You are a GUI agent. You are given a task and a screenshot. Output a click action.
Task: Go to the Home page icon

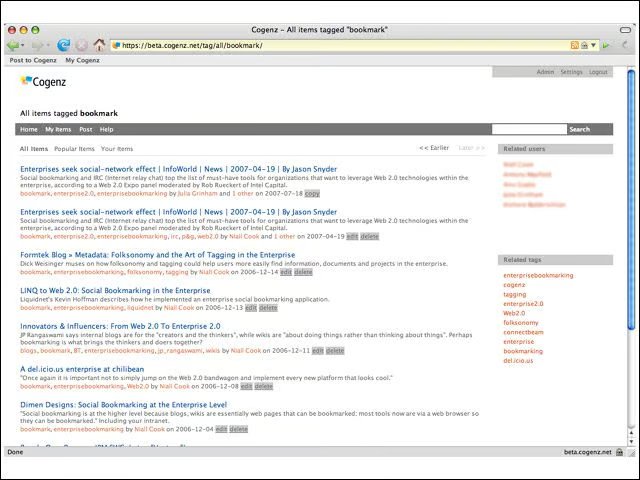pos(99,45)
